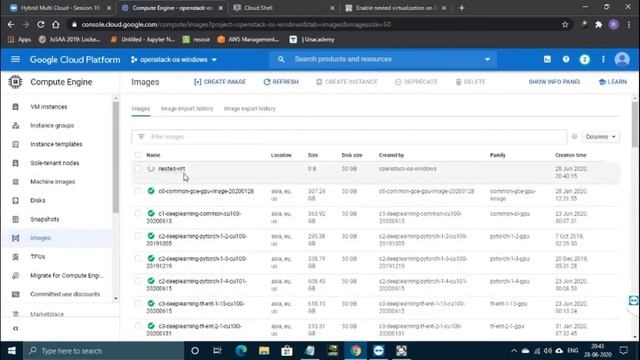The image size is (640, 360).
Task: Check the c3-deeplearning-tf-ent-2-1-cu100 checkbox
Action: (138, 326)
